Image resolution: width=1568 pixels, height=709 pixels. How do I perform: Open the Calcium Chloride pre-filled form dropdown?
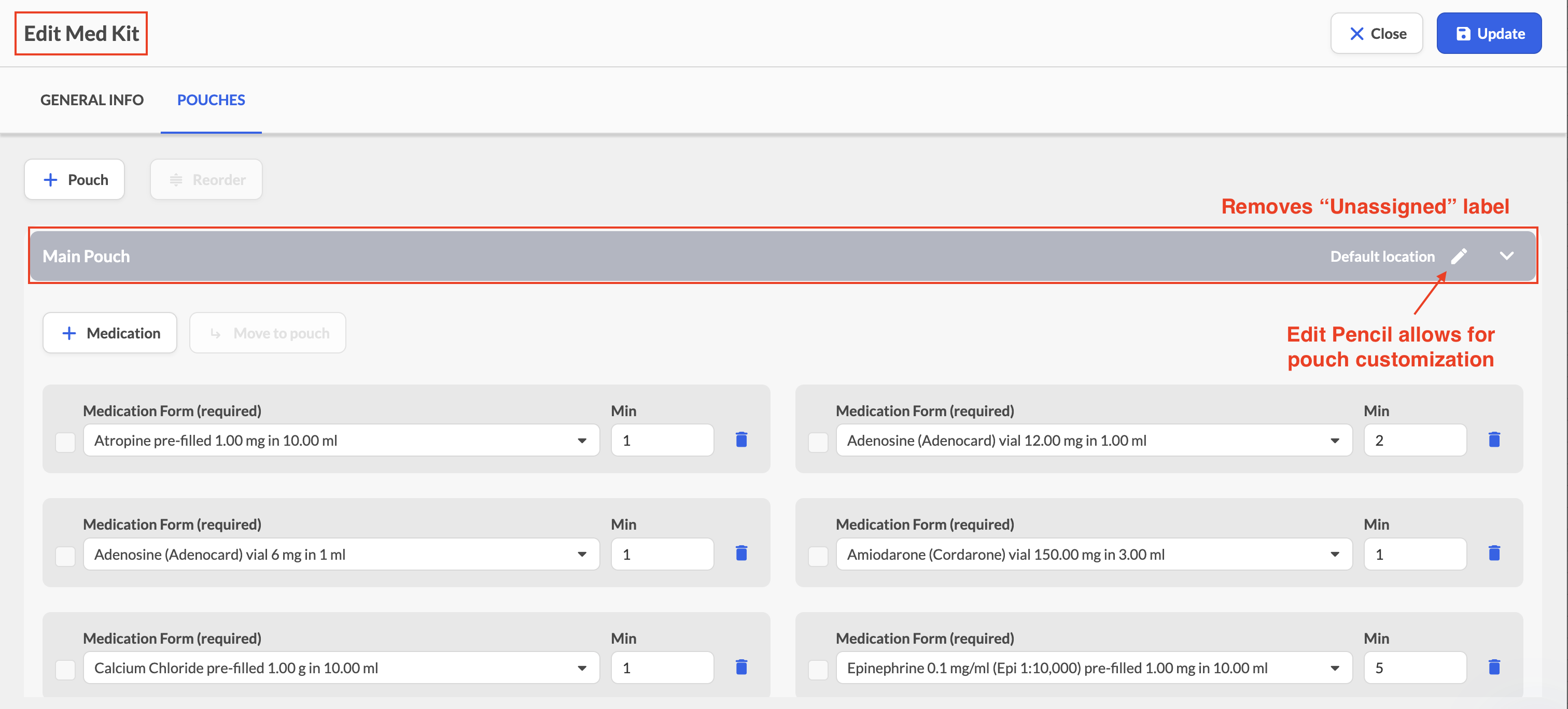[341, 668]
